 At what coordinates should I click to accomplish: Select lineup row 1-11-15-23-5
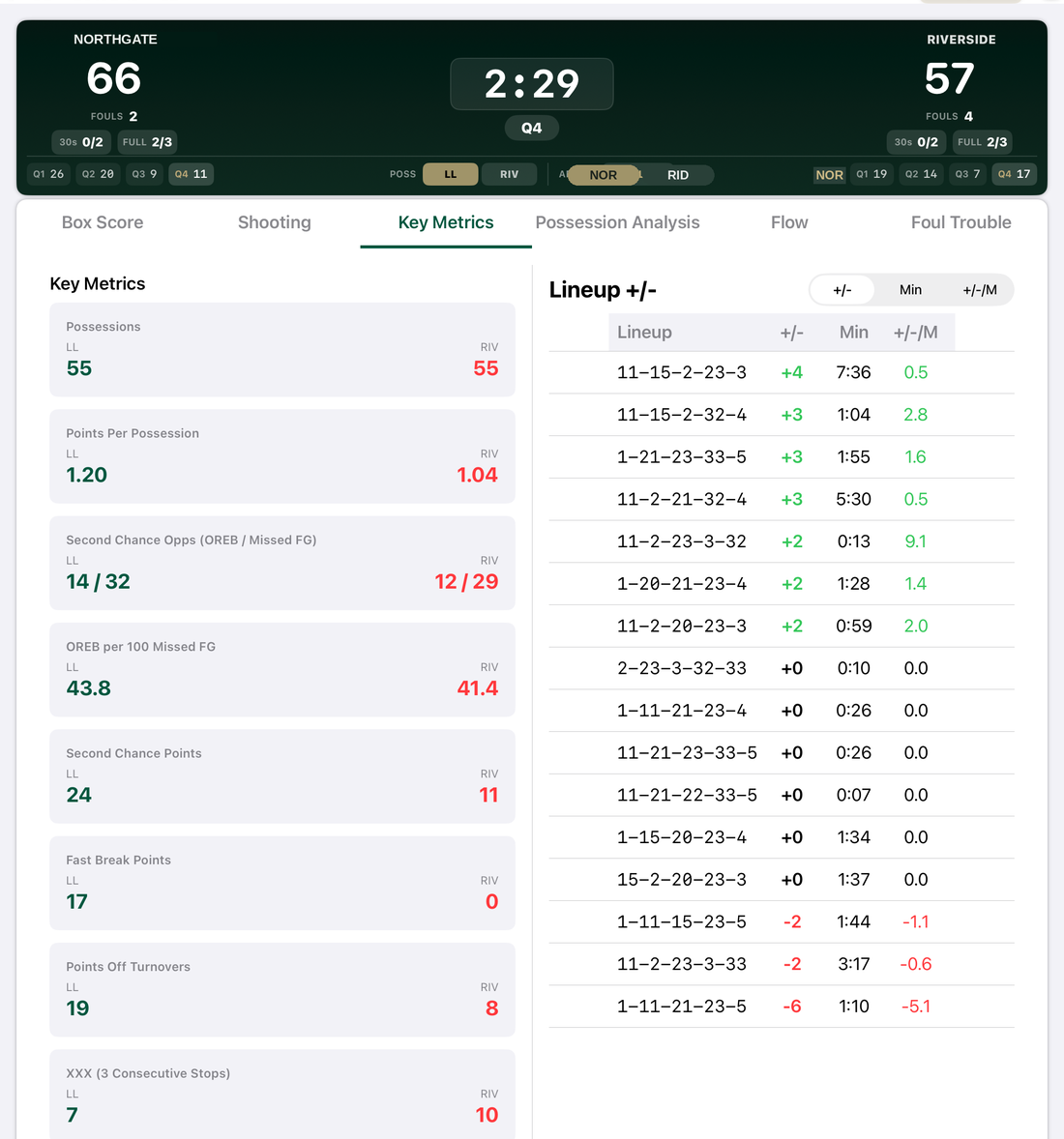tap(782, 921)
